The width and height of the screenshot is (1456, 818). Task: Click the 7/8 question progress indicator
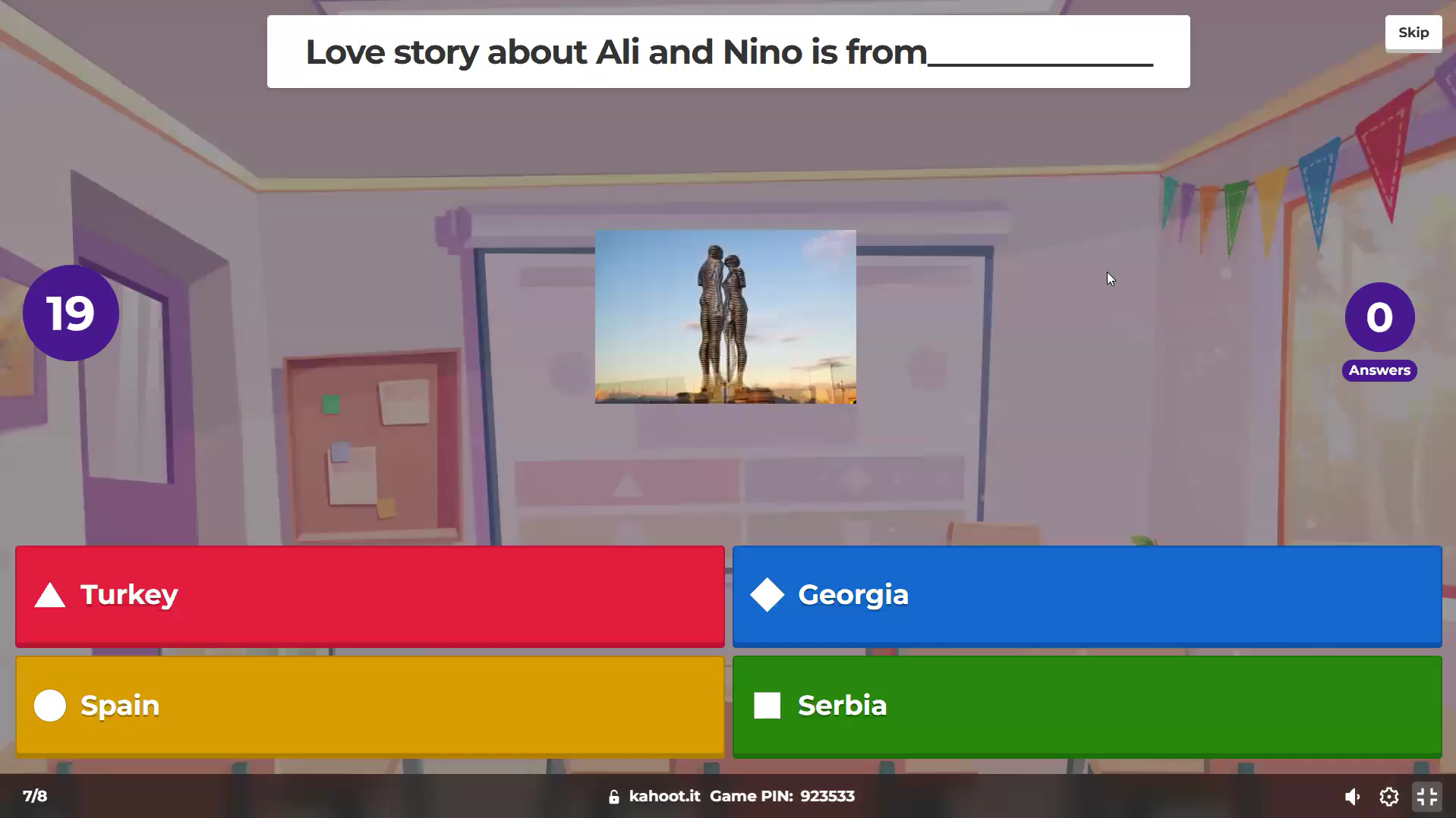pos(35,796)
